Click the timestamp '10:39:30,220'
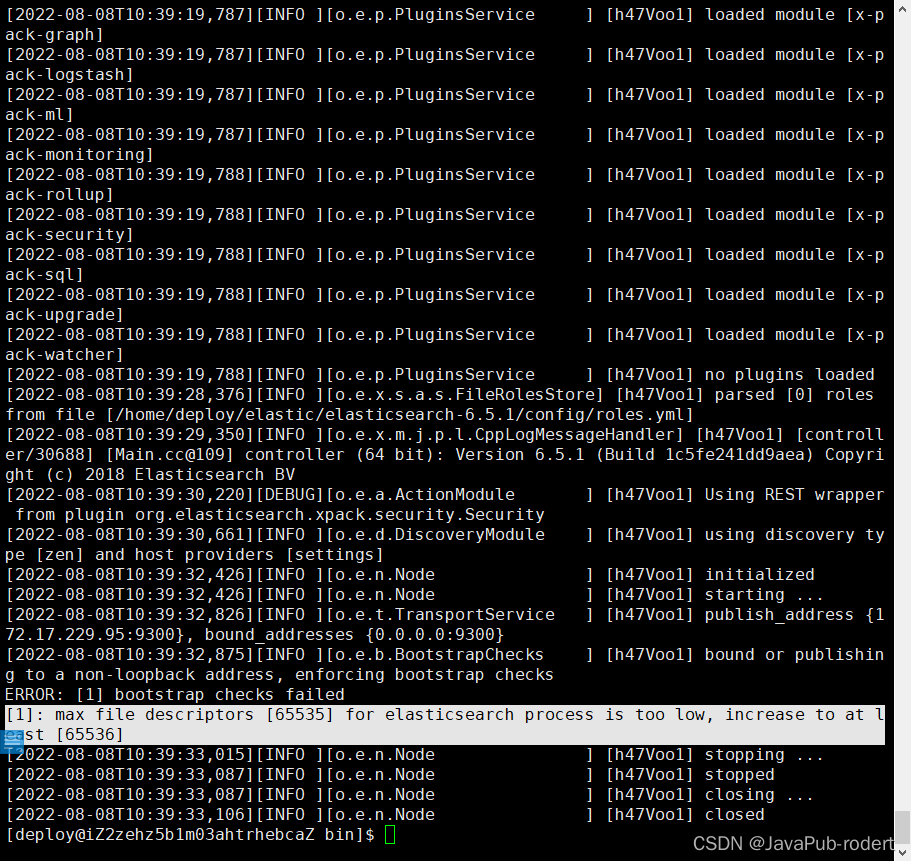The height and width of the screenshot is (861, 911). click(190, 495)
